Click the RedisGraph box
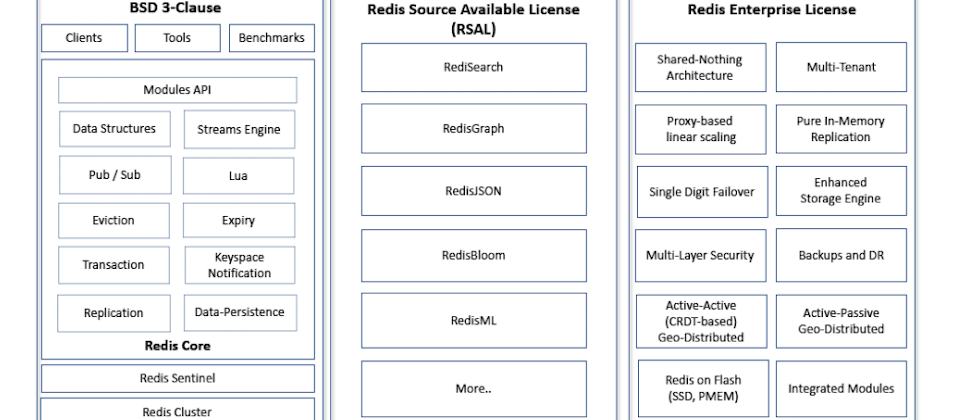Screen dimensions: 960x420 click(x=474, y=129)
